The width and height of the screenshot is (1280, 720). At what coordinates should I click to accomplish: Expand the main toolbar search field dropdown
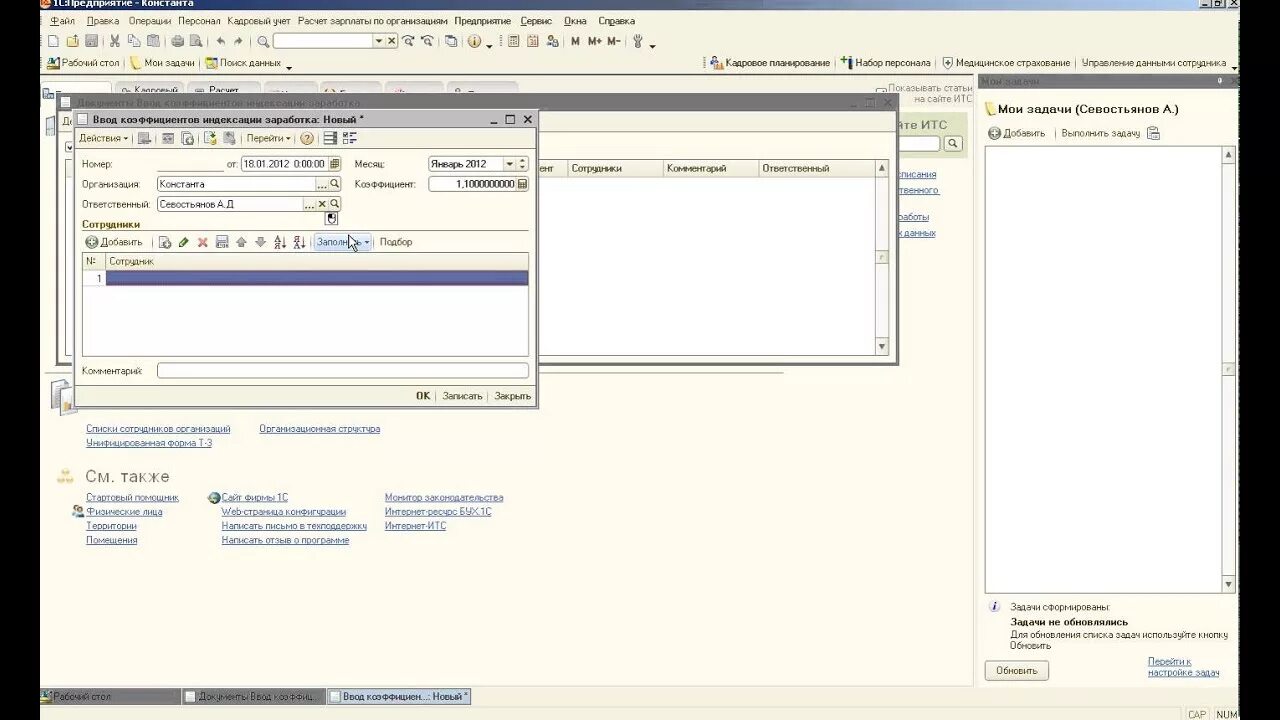379,41
